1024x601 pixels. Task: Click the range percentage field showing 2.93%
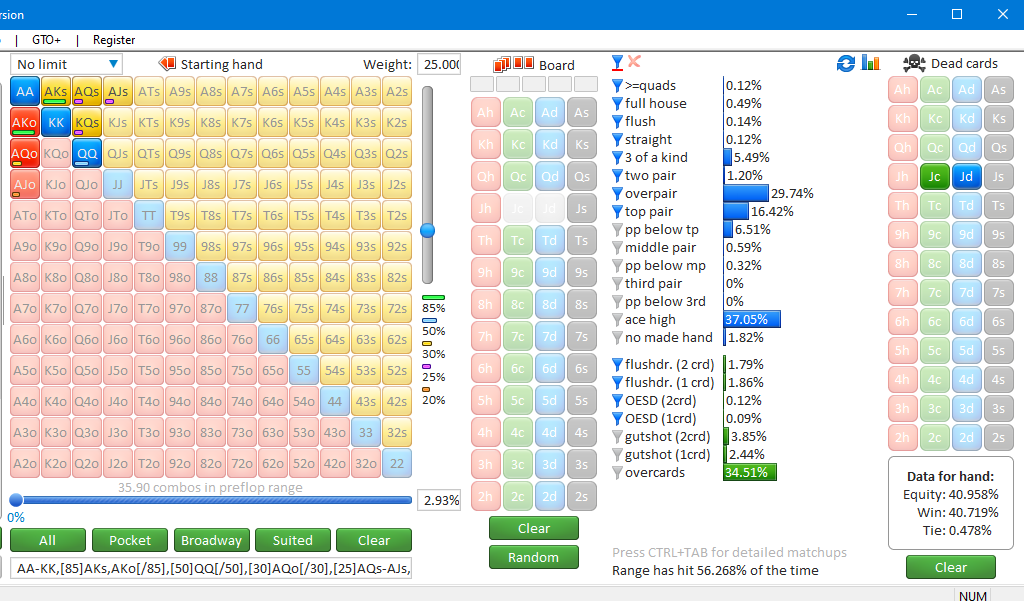pyautogui.click(x=439, y=500)
